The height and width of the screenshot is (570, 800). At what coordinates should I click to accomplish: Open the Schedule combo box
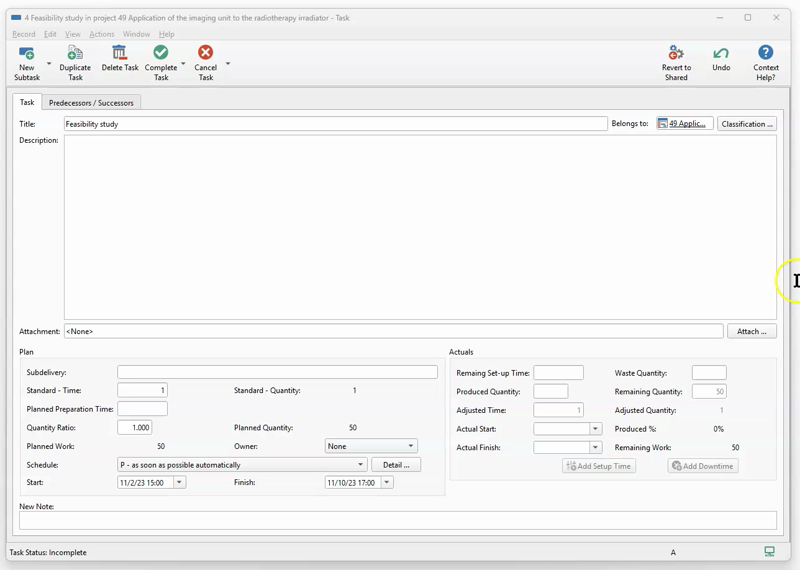[360, 465]
